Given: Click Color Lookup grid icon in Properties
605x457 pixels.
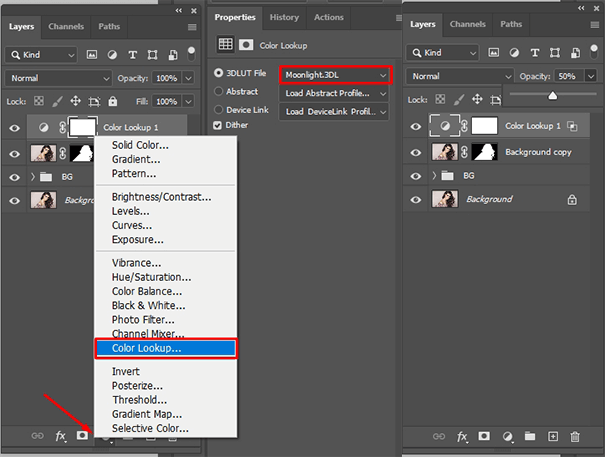Looking at the screenshot, I should 225,44.
